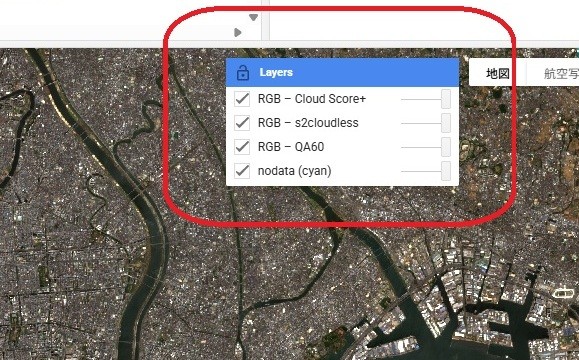This screenshot has width=579, height=360.
Task: Click the RGB – QA60 label
Action: pos(291,147)
